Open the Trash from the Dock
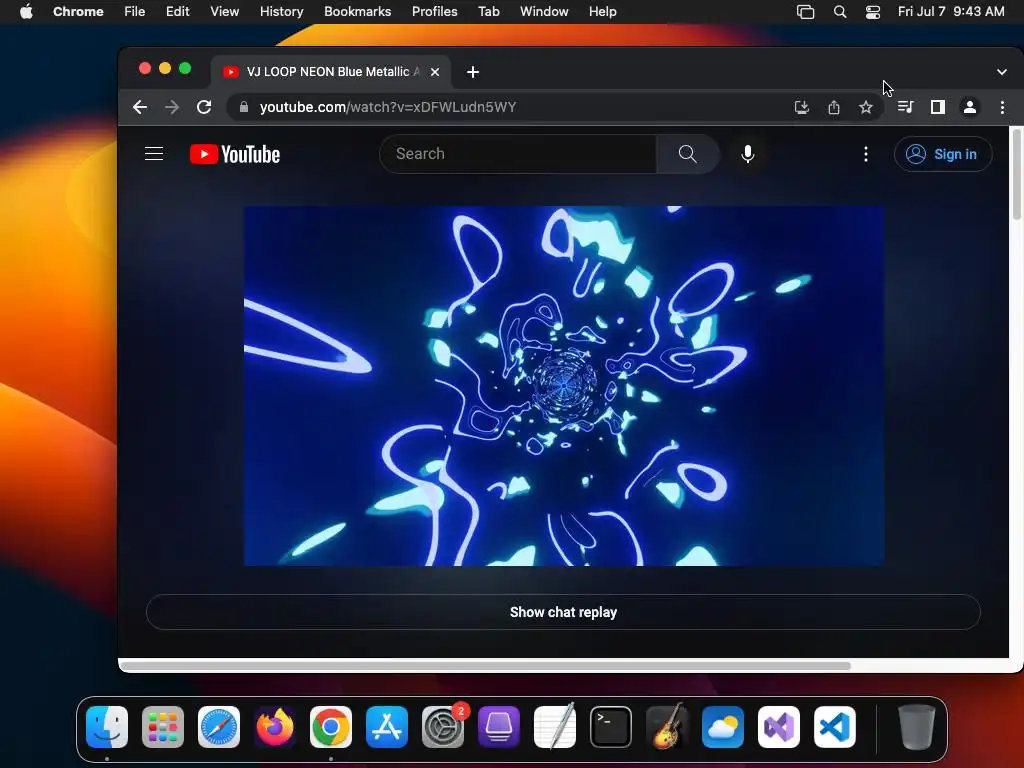The height and width of the screenshot is (768, 1024). pos(917,727)
